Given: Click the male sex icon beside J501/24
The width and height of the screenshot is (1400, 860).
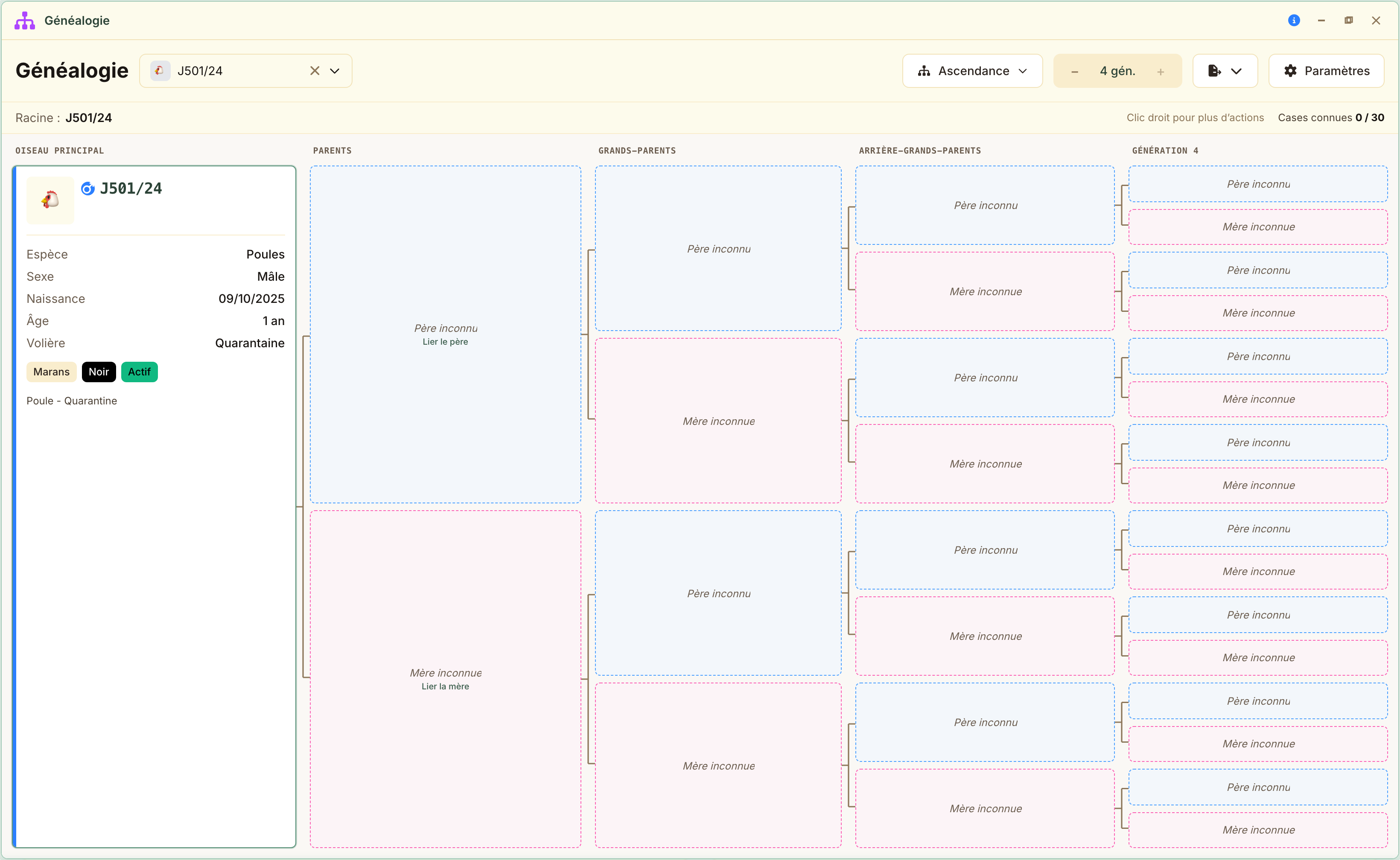Looking at the screenshot, I should pos(87,188).
